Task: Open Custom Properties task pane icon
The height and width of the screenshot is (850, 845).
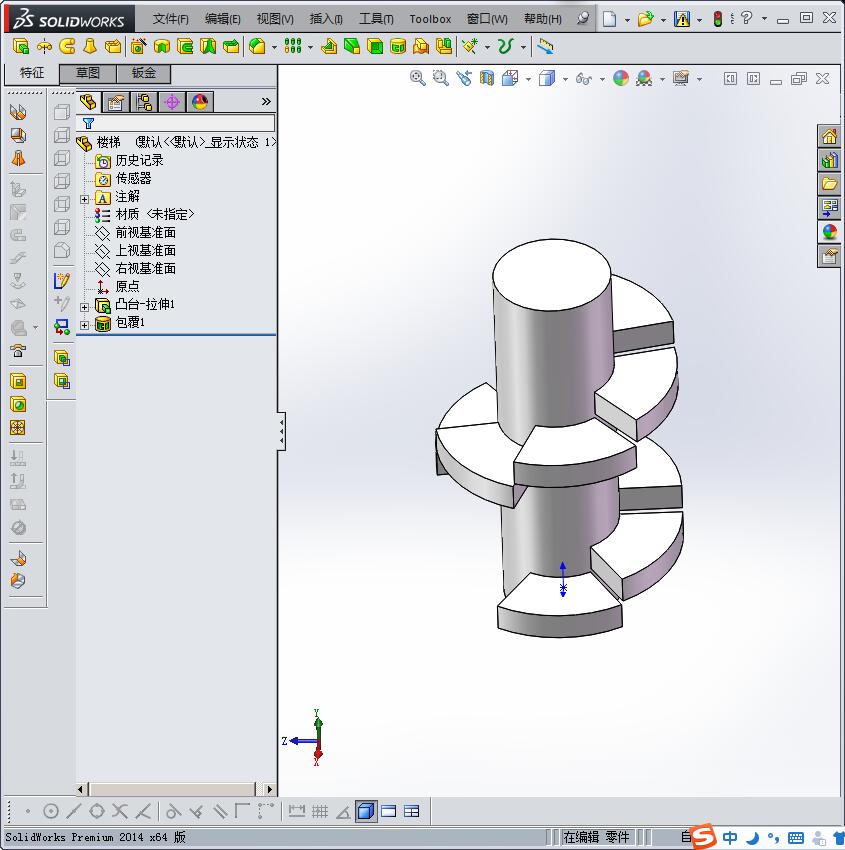Action: 829,255
